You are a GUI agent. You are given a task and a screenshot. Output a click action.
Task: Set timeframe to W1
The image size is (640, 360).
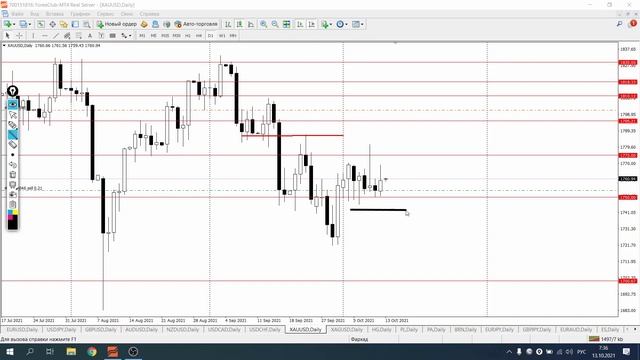tap(222, 36)
